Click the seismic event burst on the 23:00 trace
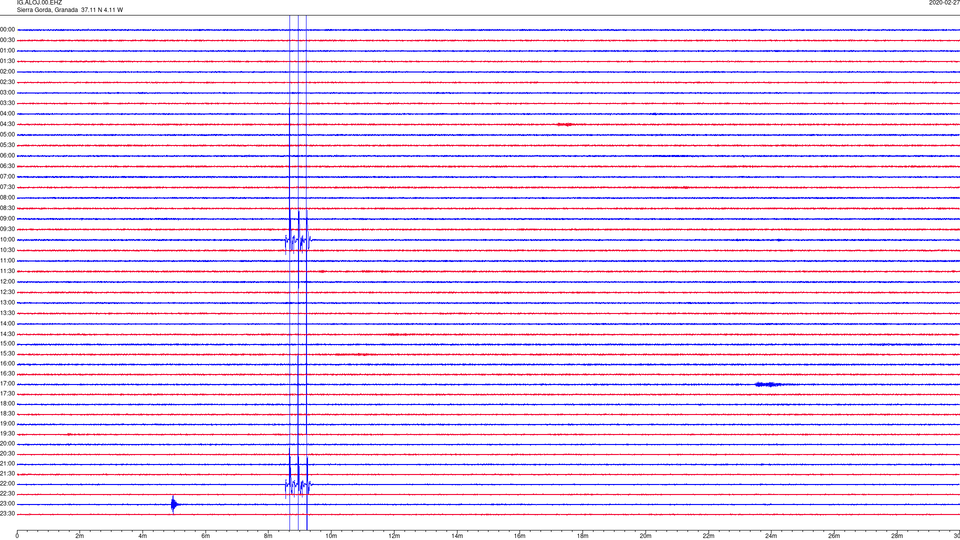The image size is (960, 540). pos(174,504)
